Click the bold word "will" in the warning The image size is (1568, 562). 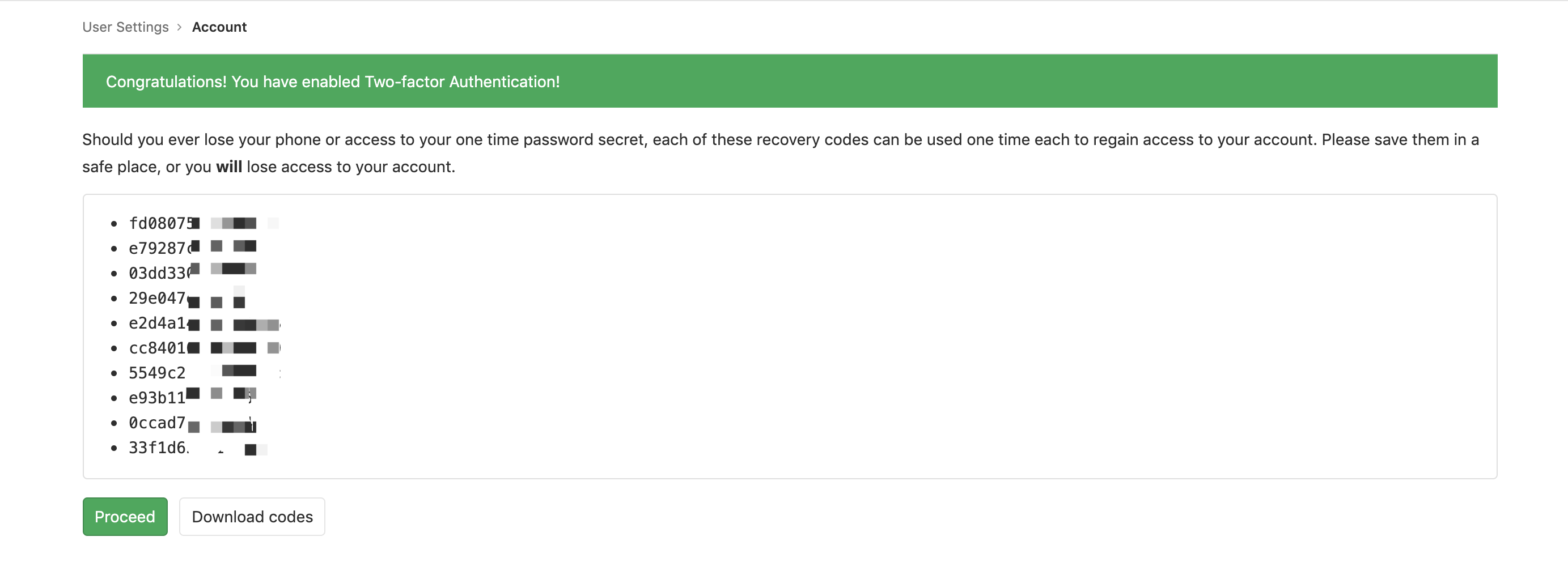[229, 167]
